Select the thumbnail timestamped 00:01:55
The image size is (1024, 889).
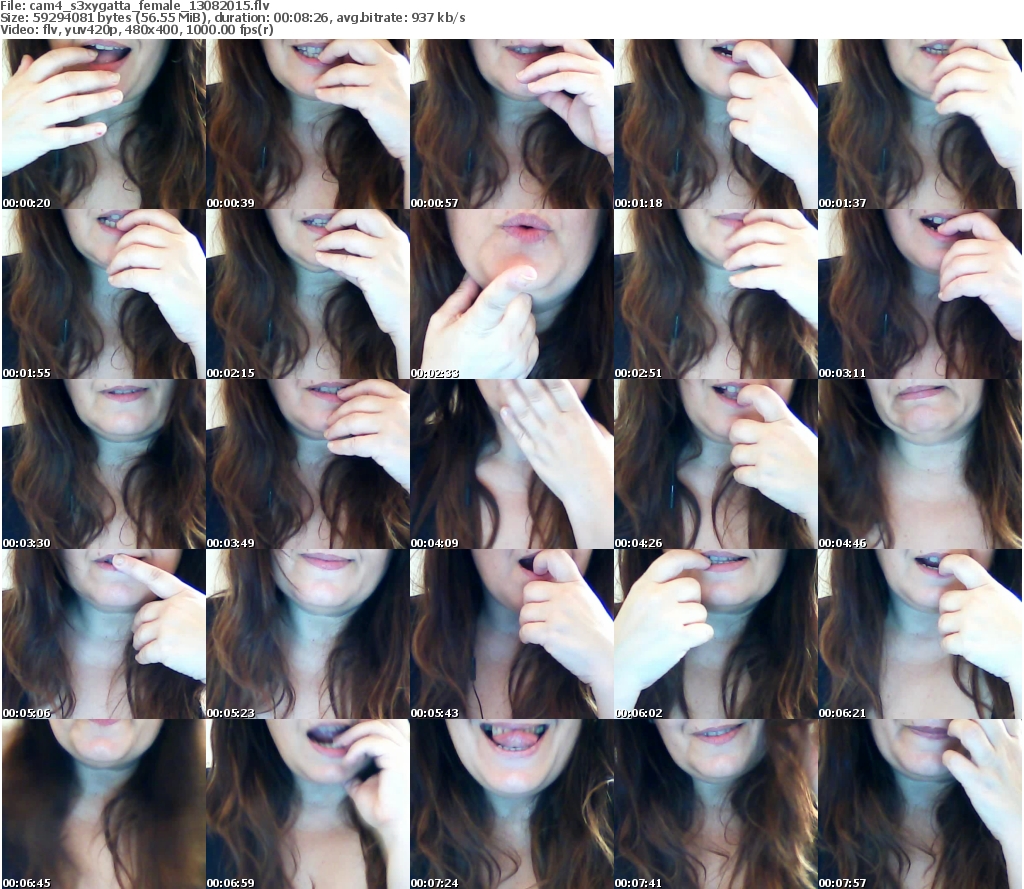point(104,294)
